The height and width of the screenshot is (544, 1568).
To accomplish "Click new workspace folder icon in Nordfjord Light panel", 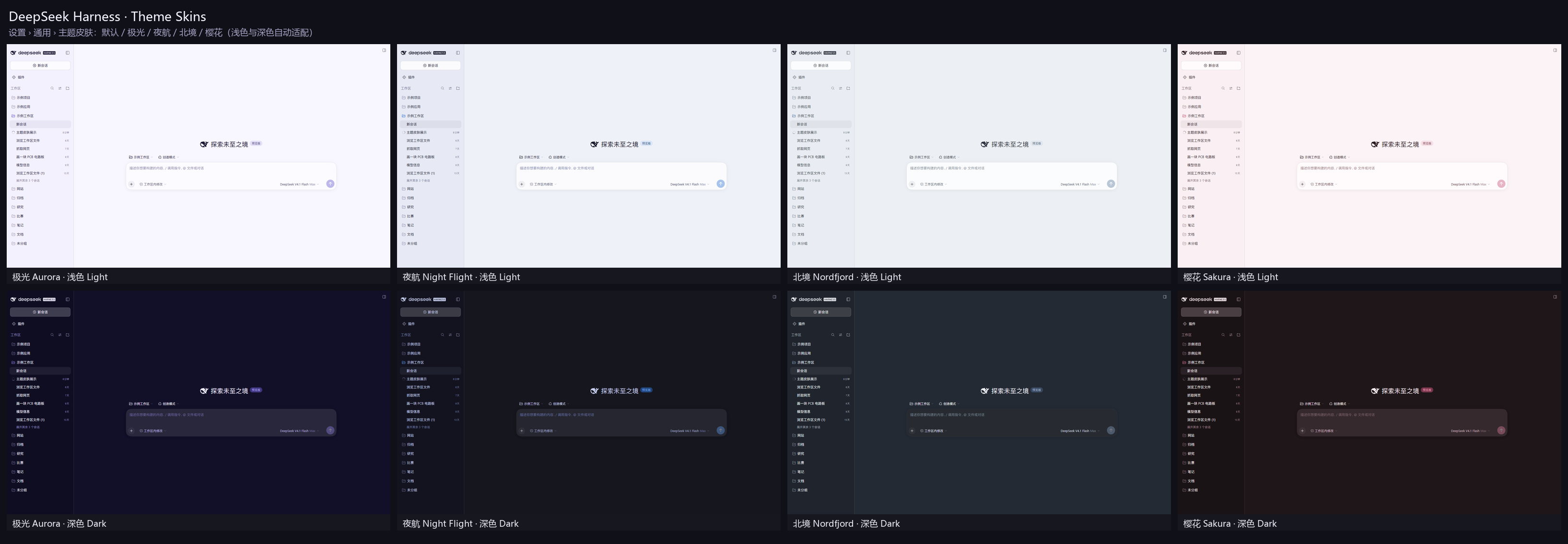I will click(x=848, y=88).
